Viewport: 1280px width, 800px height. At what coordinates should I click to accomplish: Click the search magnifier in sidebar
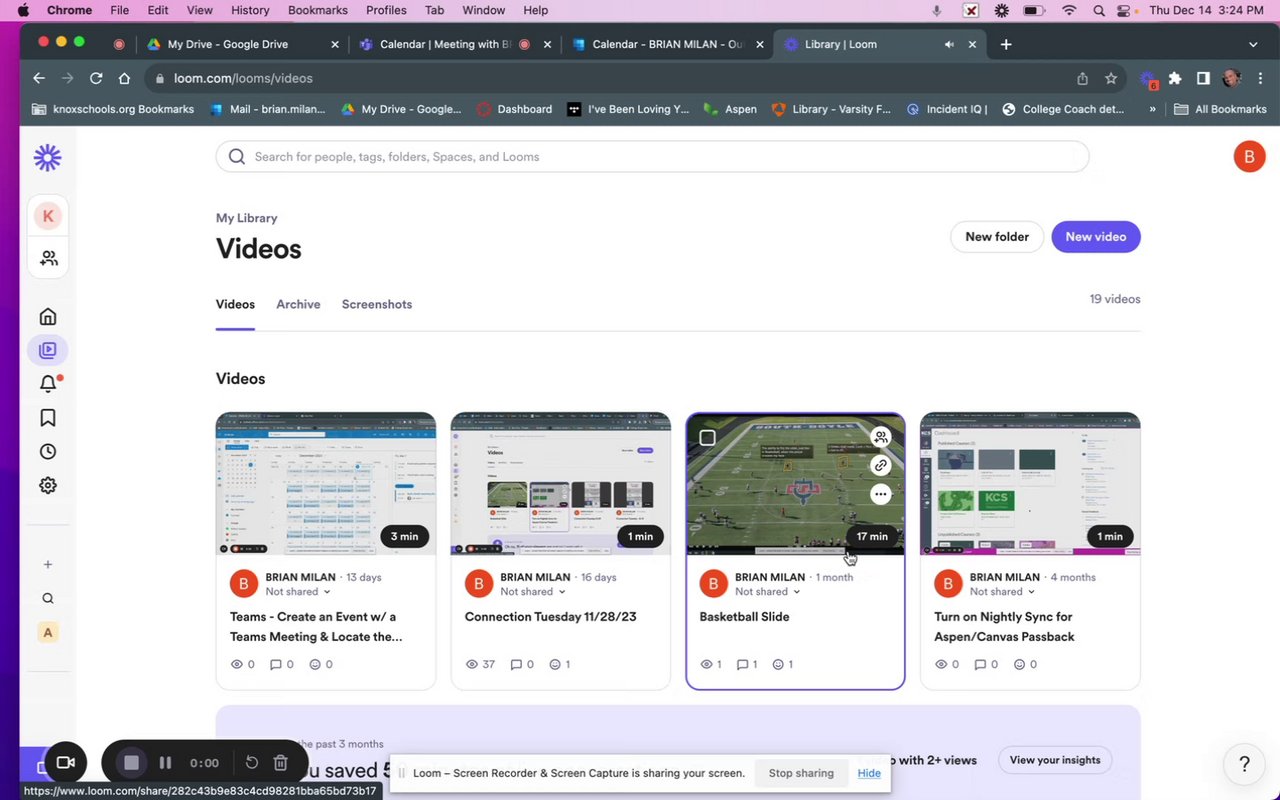click(47, 599)
